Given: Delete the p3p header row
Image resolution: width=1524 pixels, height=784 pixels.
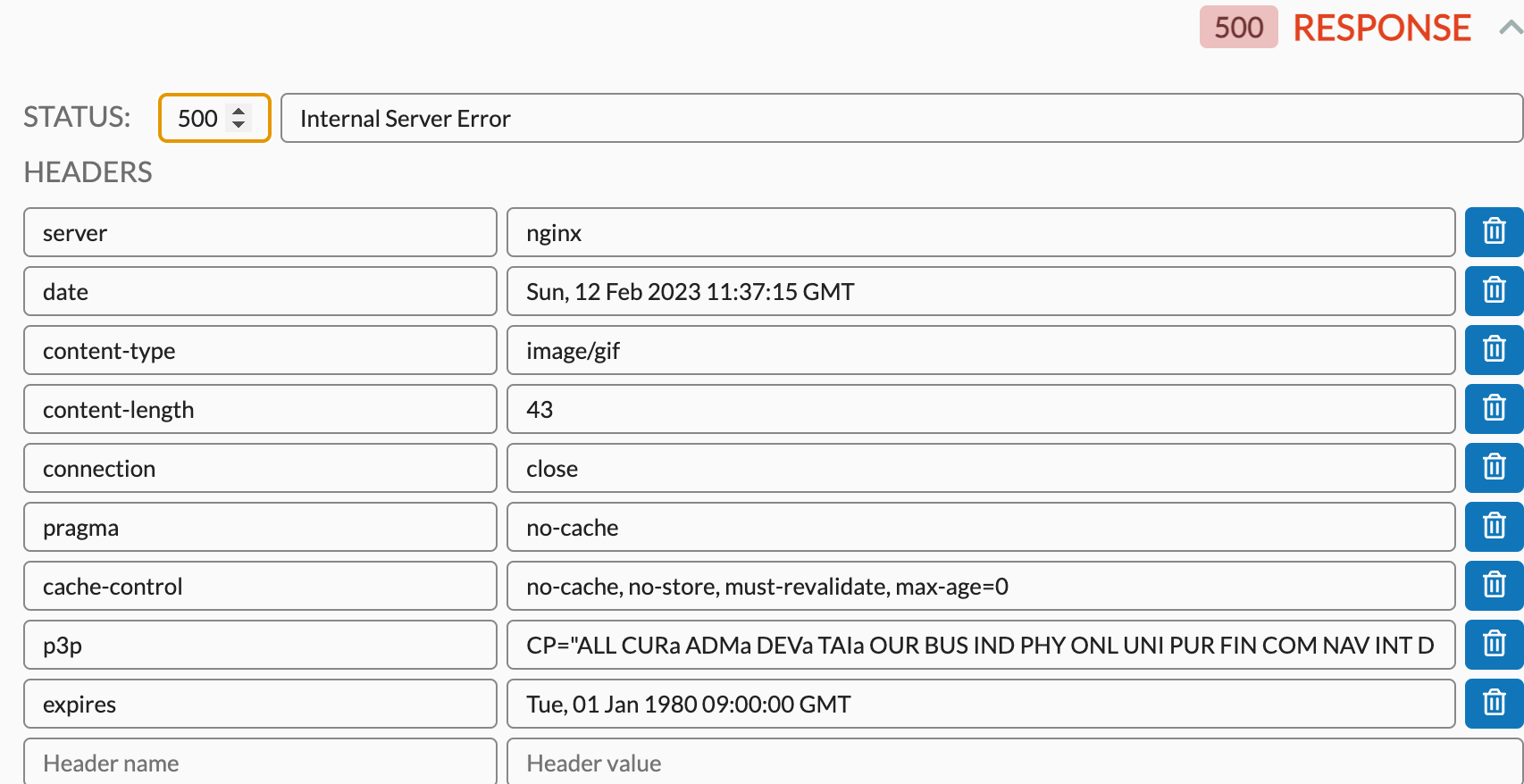Looking at the screenshot, I should pyautogui.click(x=1494, y=645).
